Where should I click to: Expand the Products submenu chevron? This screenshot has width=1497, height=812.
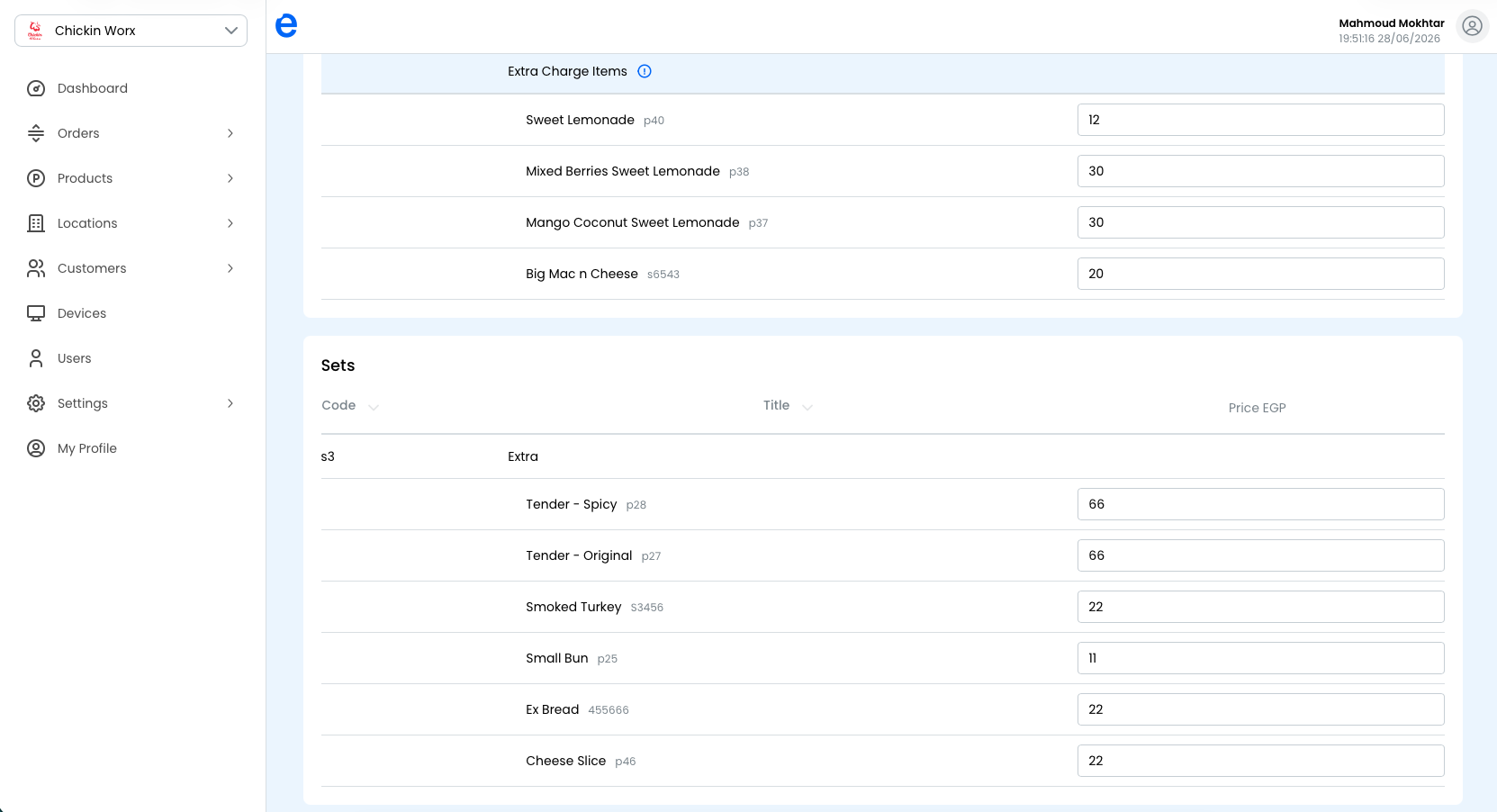coord(230,178)
